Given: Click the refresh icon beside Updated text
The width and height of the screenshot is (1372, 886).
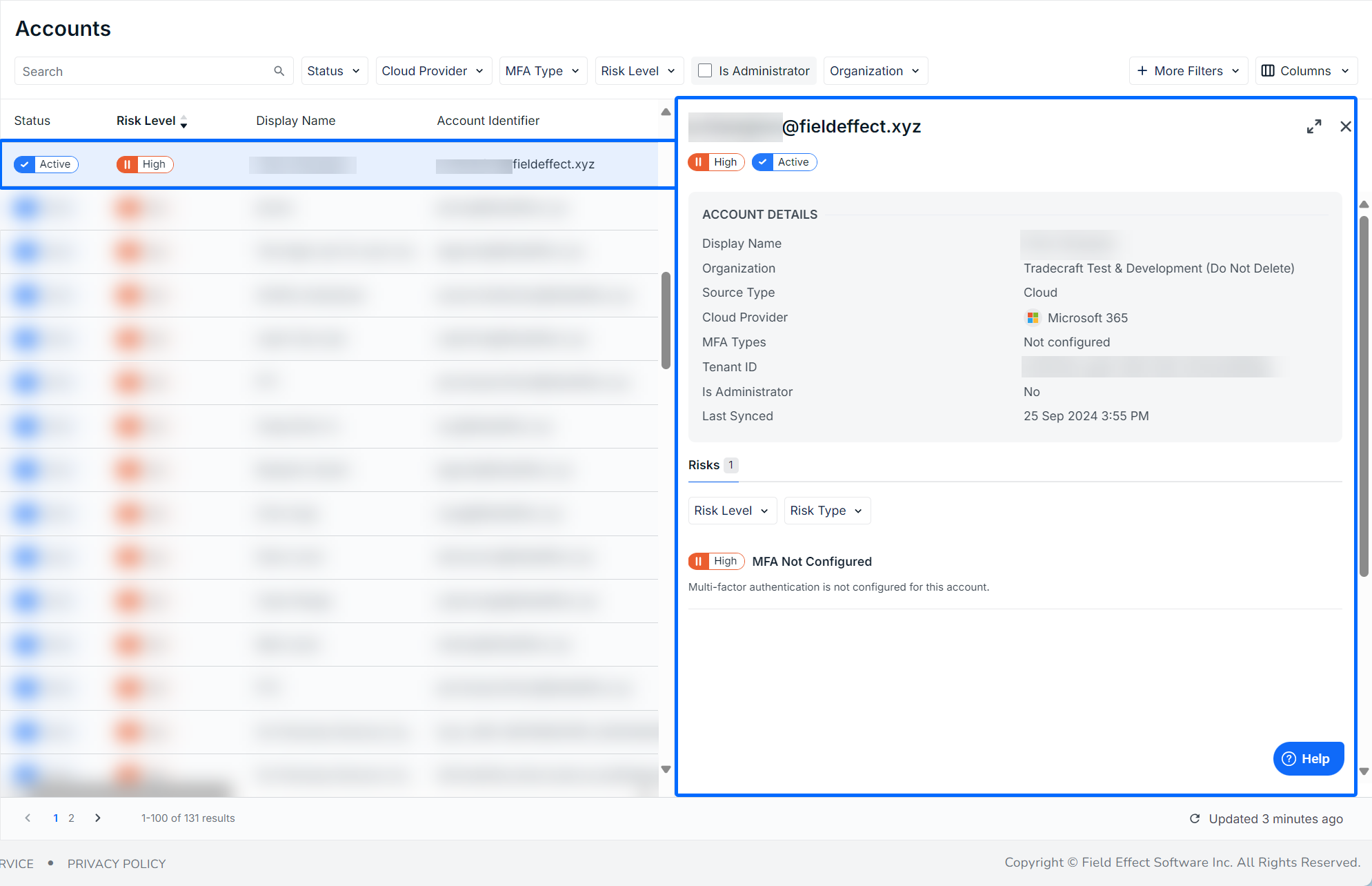Looking at the screenshot, I should pyautogui.click(x=1195, y=818).
